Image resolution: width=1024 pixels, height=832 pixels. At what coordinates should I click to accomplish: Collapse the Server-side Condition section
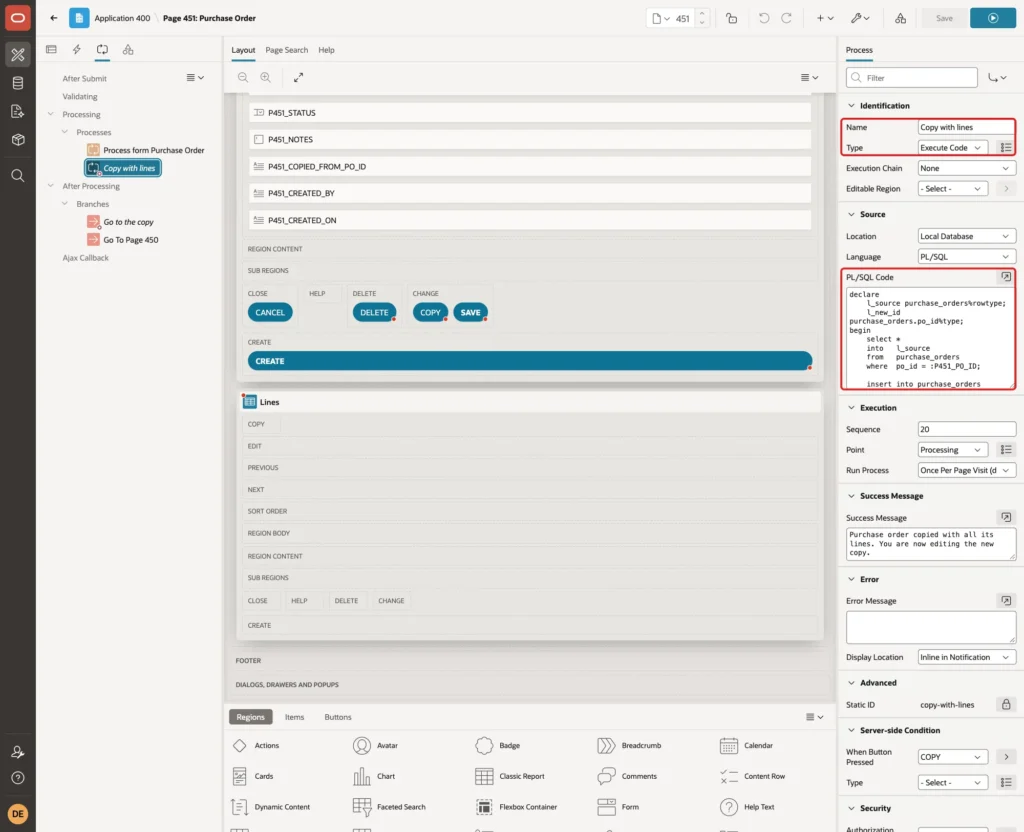pos(851,730)
